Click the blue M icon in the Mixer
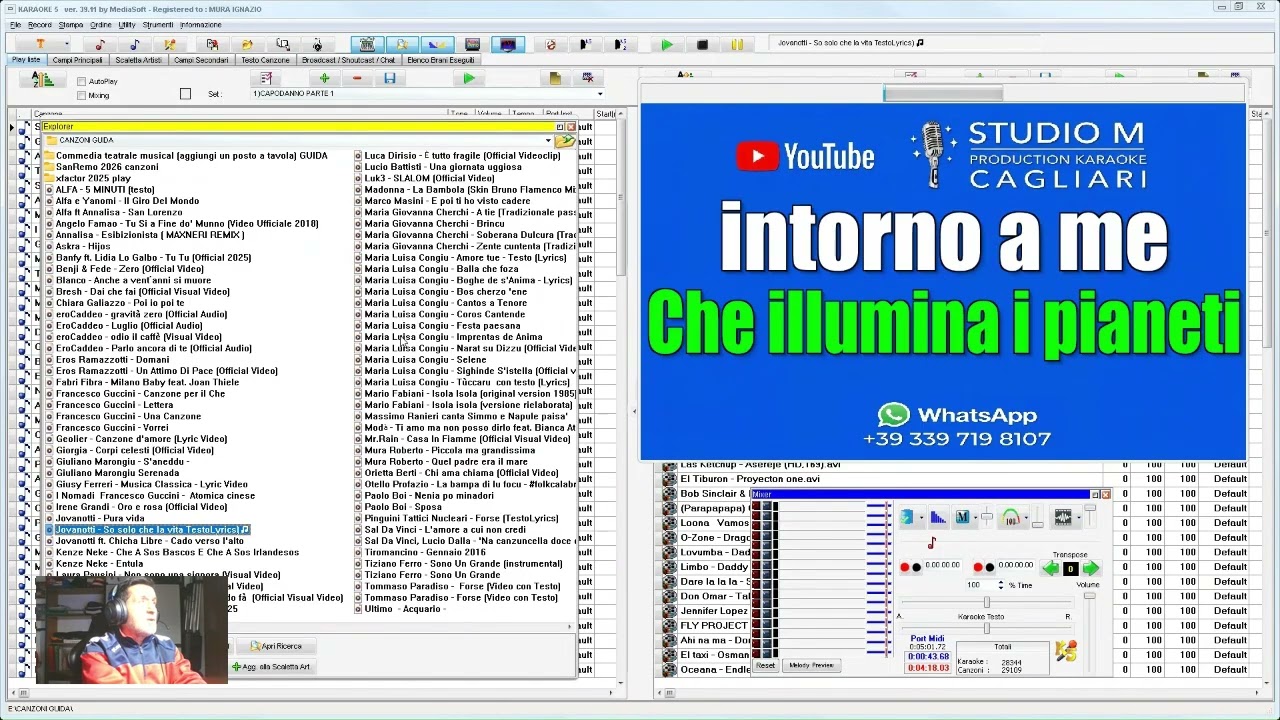The width and height of the screenshot is (1280, 720). (x=962, y=517)
